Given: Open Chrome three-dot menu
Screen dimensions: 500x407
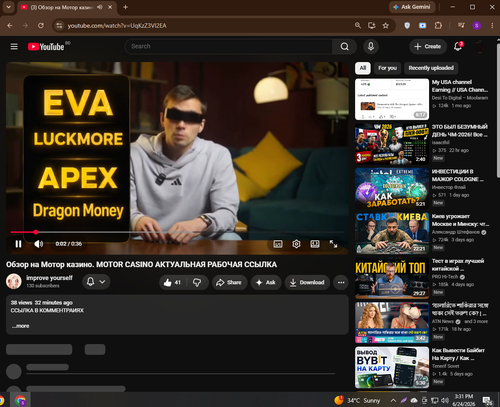Looking at the screenshot, I should pyautogui.click(x=492, y=26).
